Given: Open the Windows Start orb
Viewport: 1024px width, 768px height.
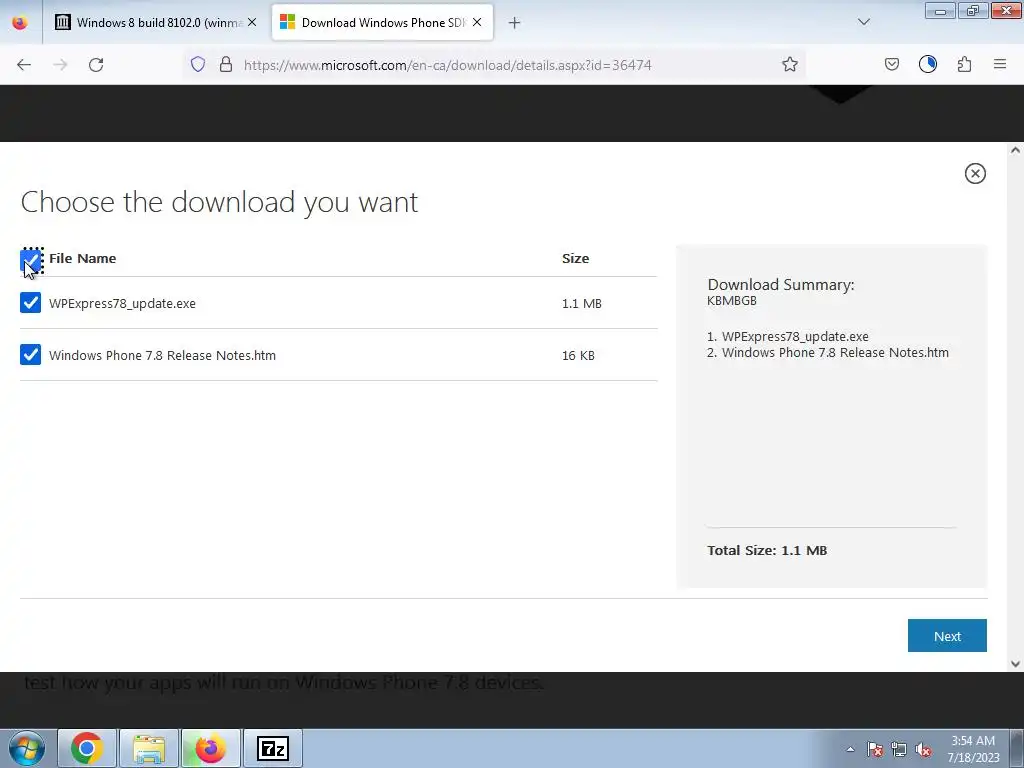Looking at the screenshot, I should (27, 748).
